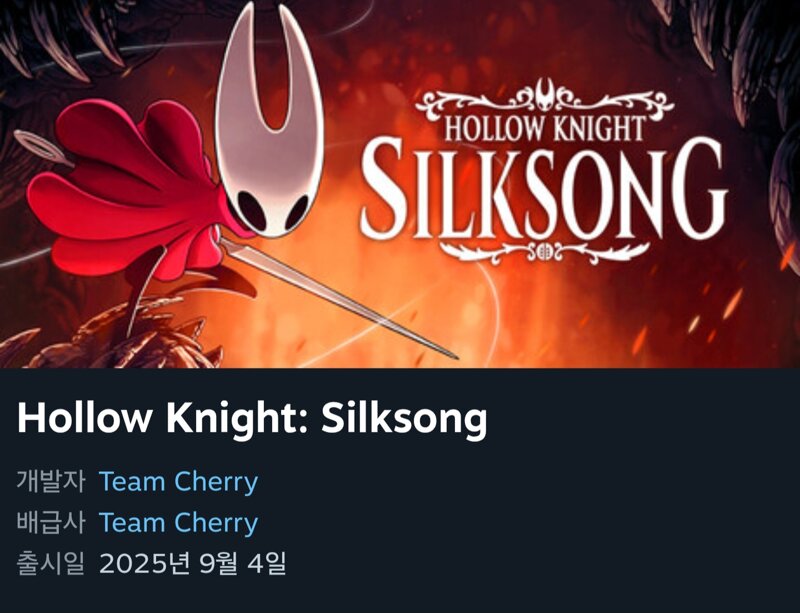Screen dimensions: 800x613
Task: Open the Team Cherry publisher link
Action: click(178, 523)
